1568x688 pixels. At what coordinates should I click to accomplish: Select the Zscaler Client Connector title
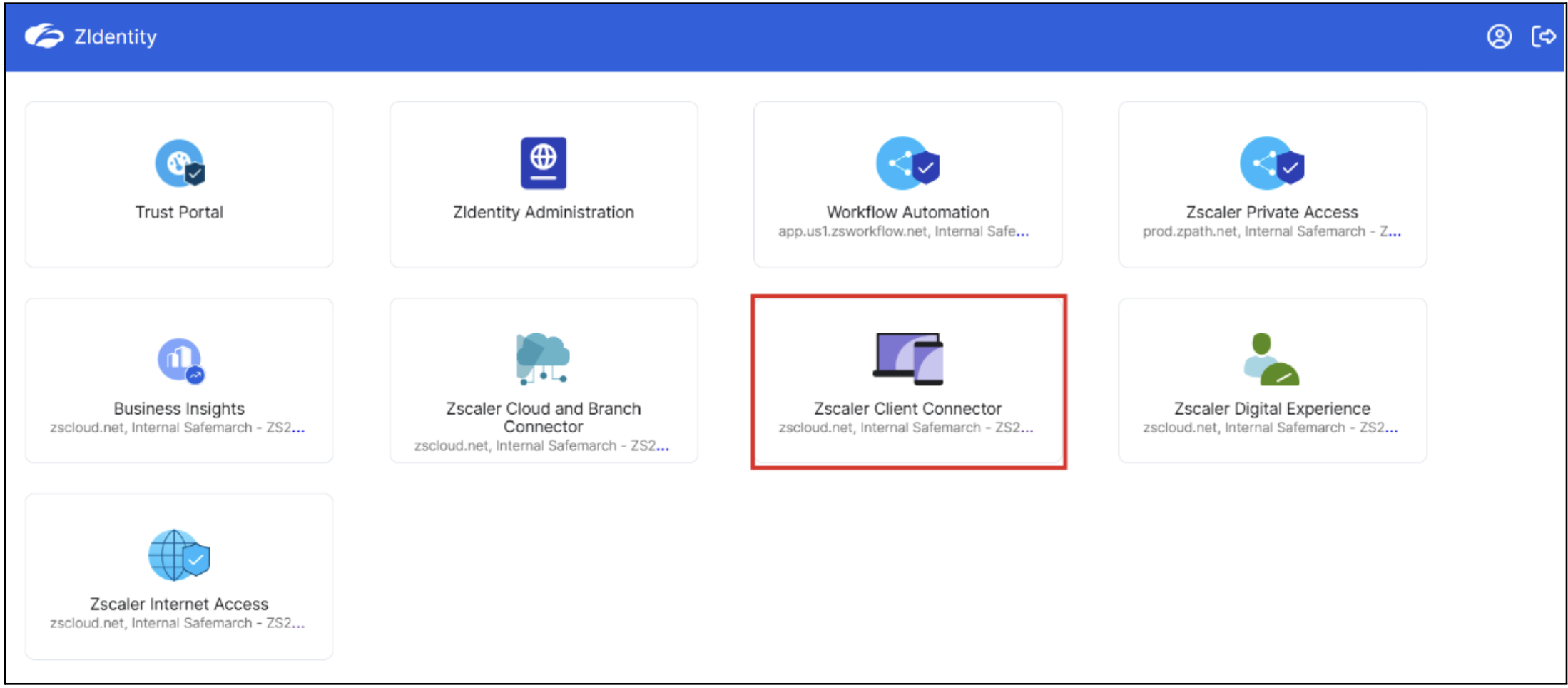(x=907, y=408)
